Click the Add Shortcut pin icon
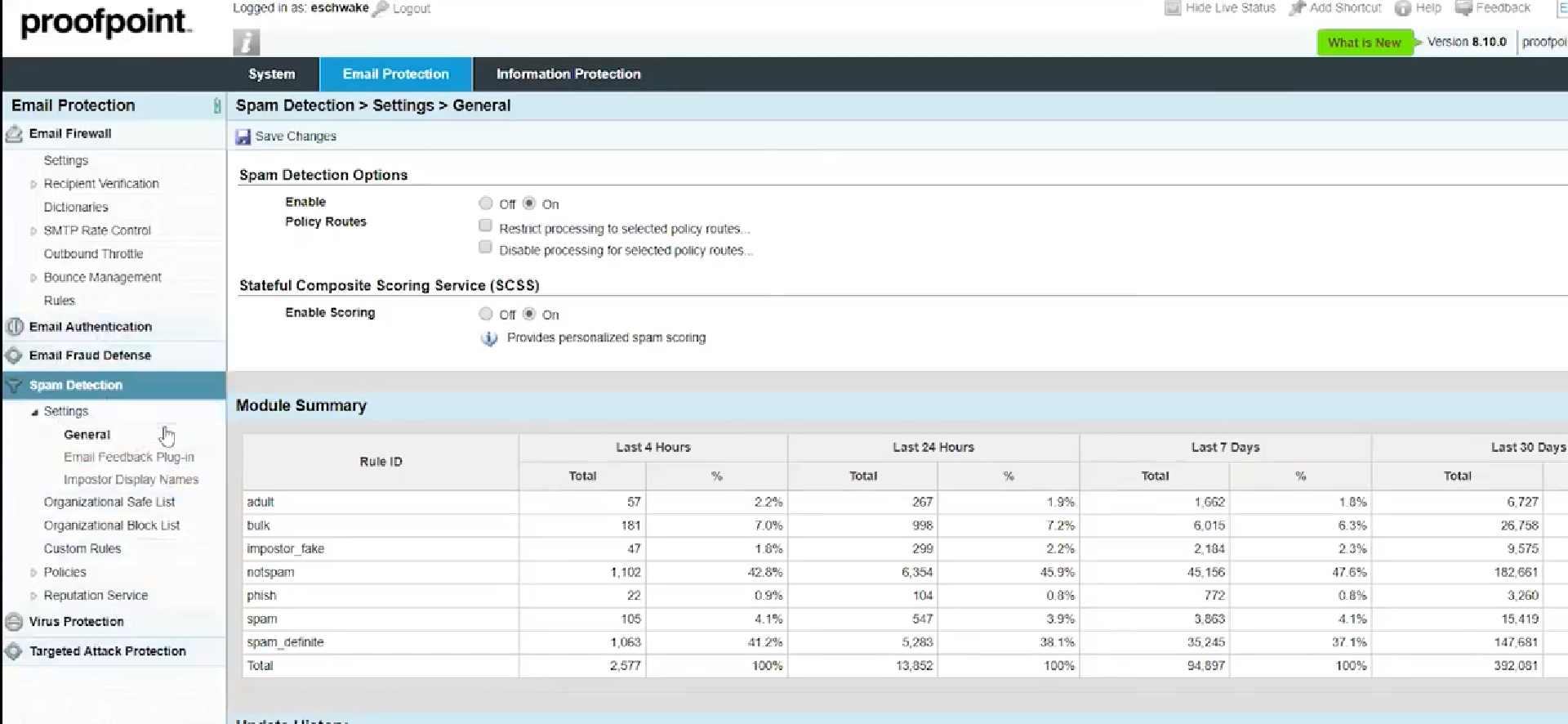 point(1297,8)
